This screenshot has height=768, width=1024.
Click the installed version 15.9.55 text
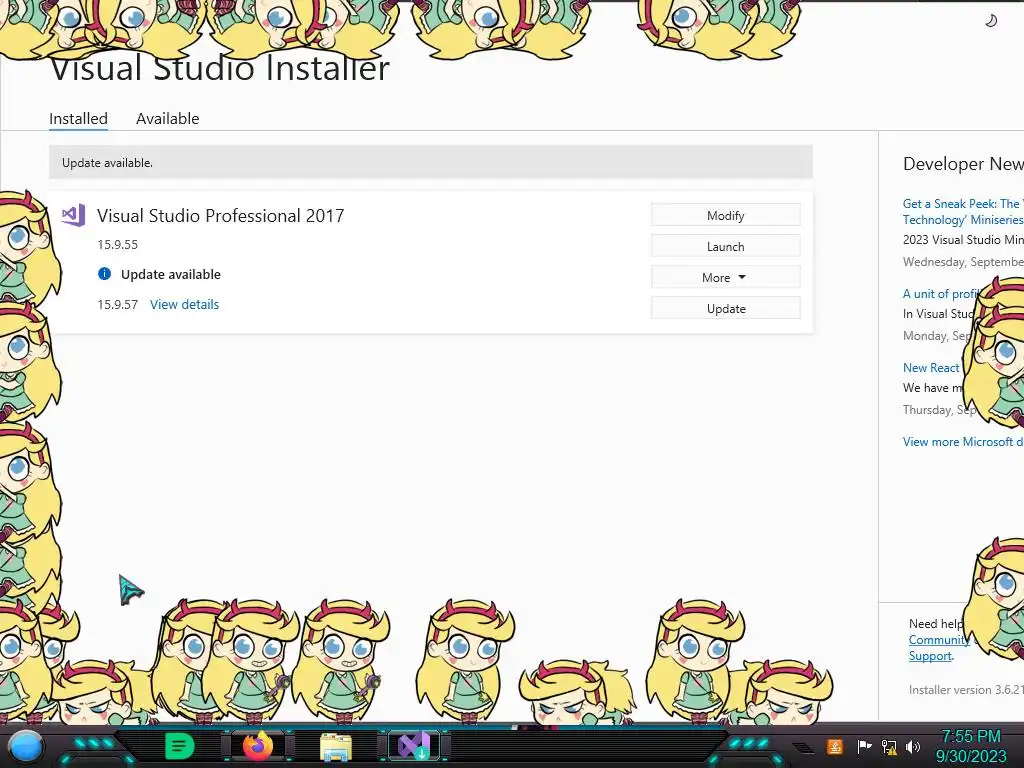118,244
